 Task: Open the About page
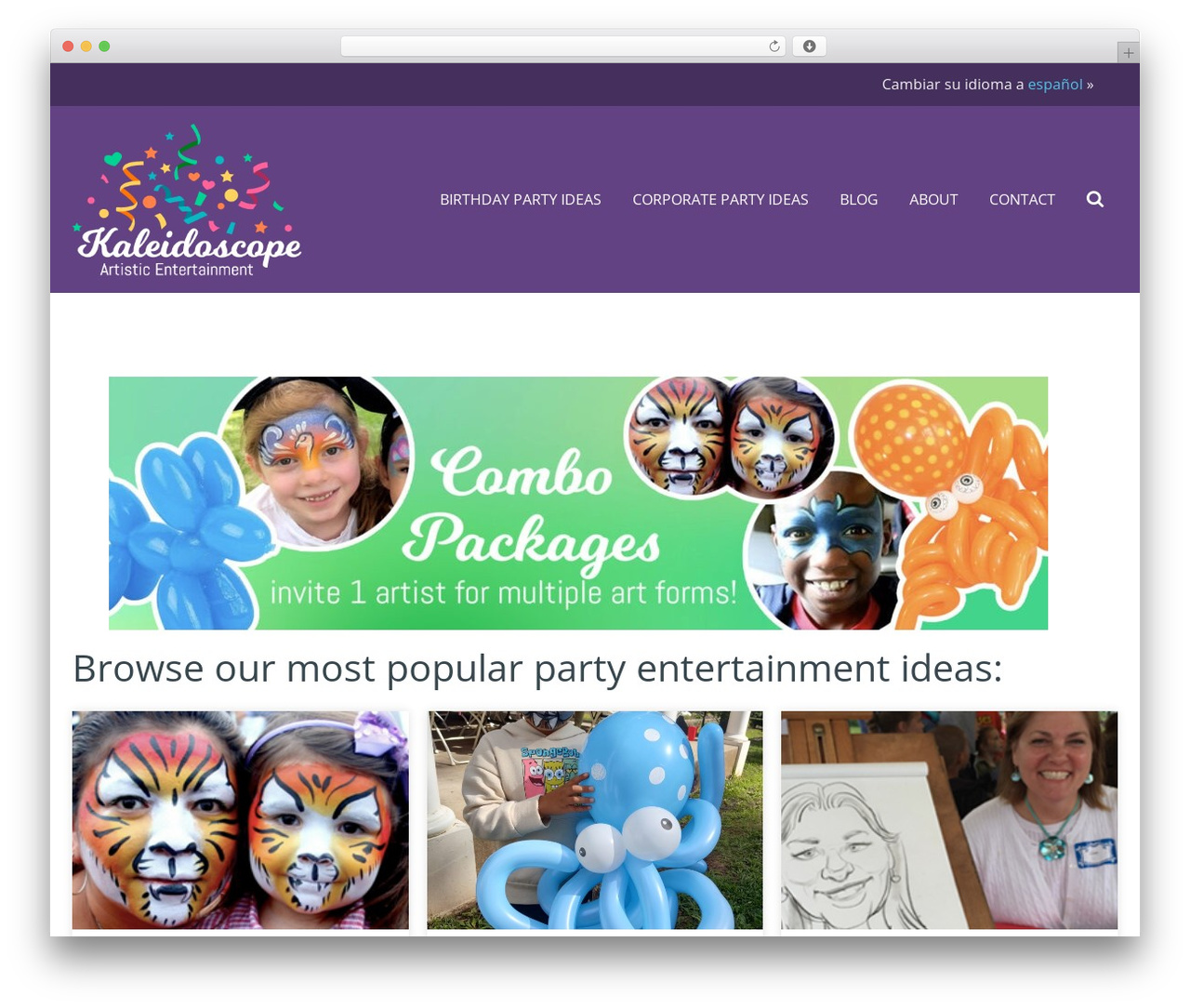933,199
